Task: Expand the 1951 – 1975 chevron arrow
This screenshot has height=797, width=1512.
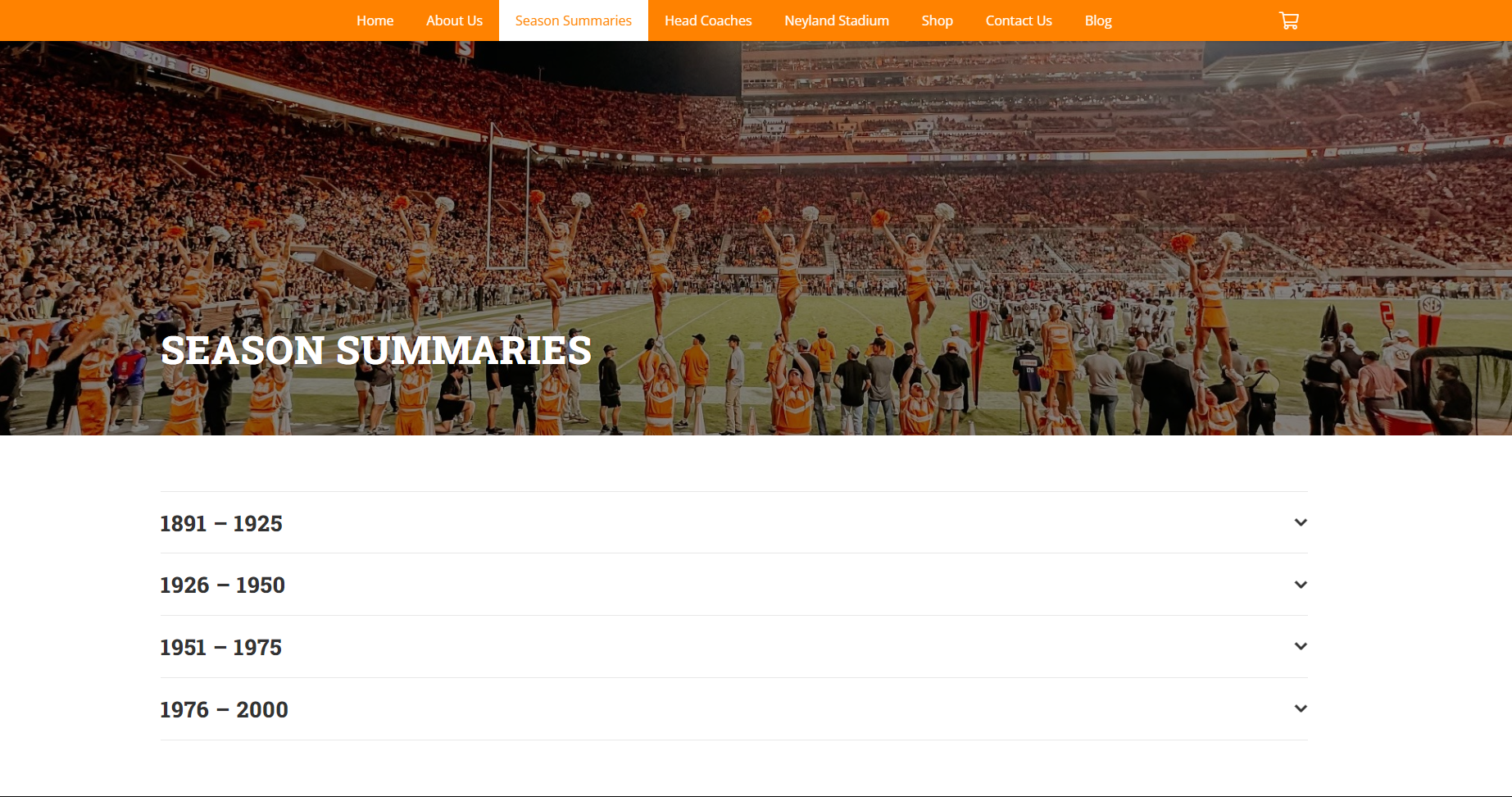Action: point(1301,646)
